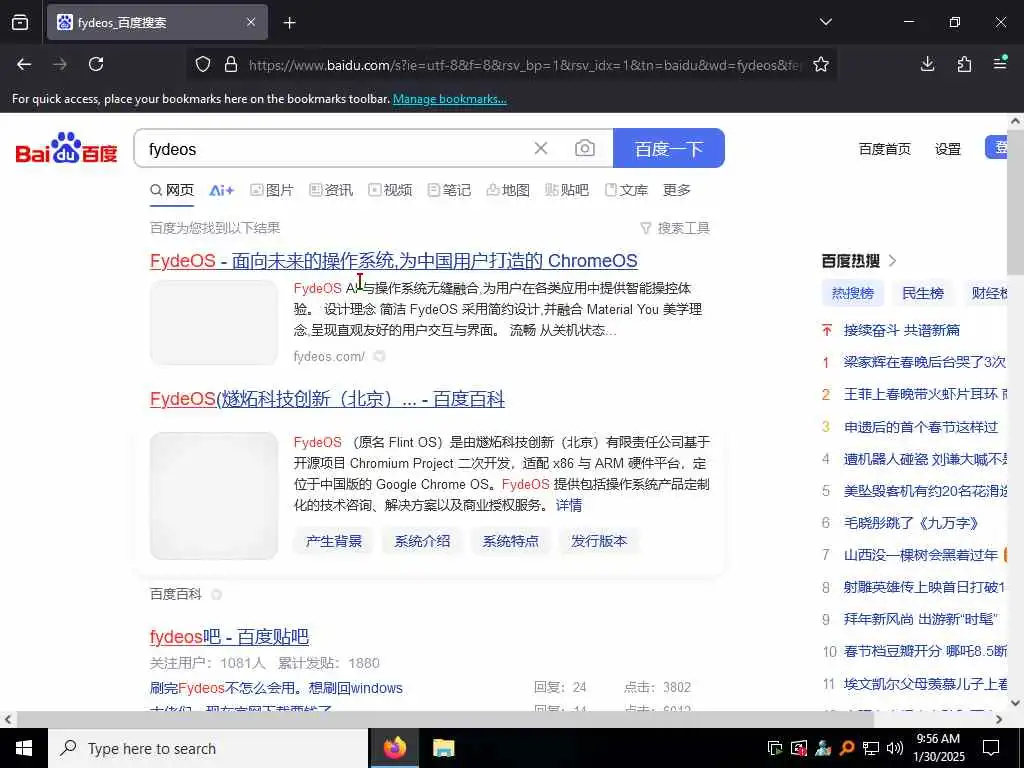Select the 热搜榜 tab
Viewport: 1024px width, 768px height.
(852, 293)
